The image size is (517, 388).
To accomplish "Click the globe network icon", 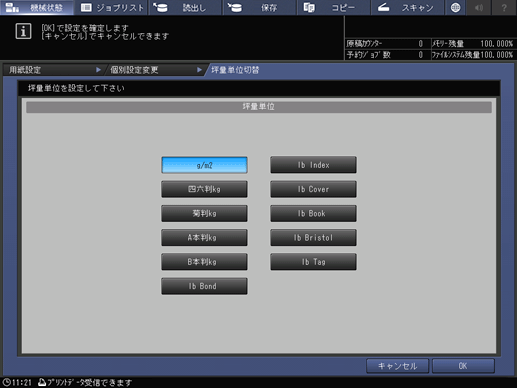I will [x=455, y=7].
